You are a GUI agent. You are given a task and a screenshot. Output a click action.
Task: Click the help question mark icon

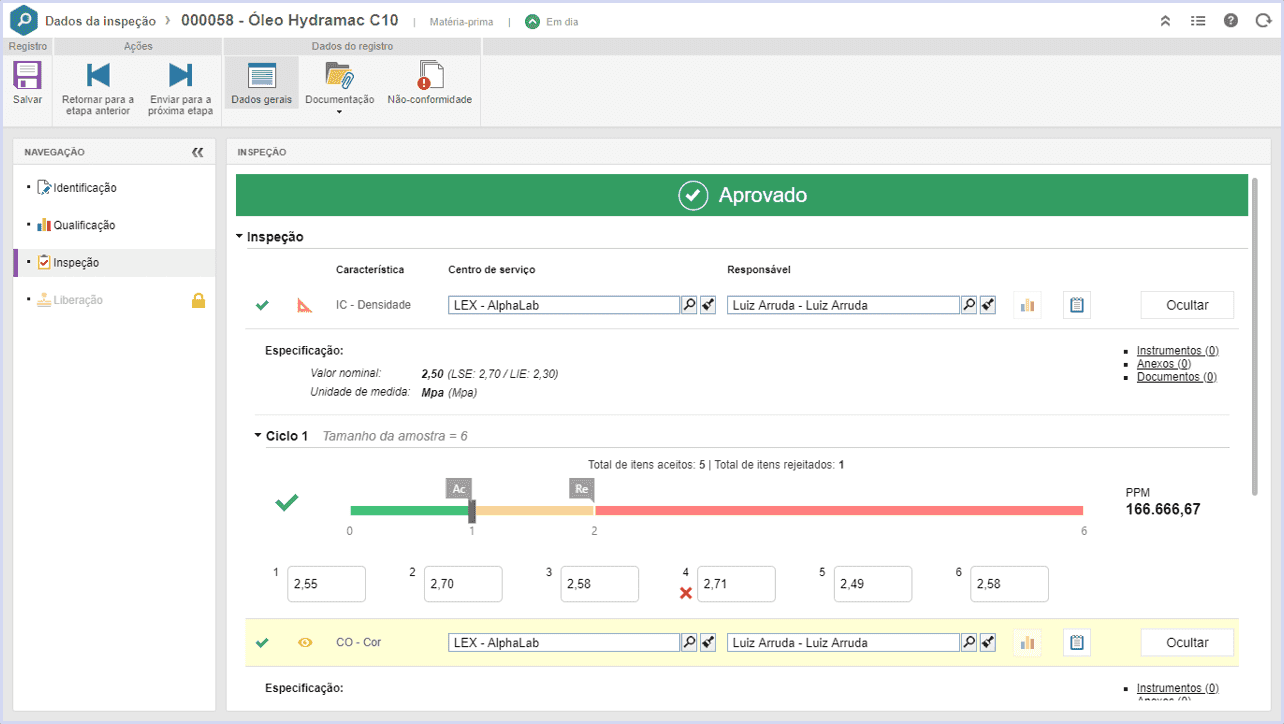[1231, 21]
